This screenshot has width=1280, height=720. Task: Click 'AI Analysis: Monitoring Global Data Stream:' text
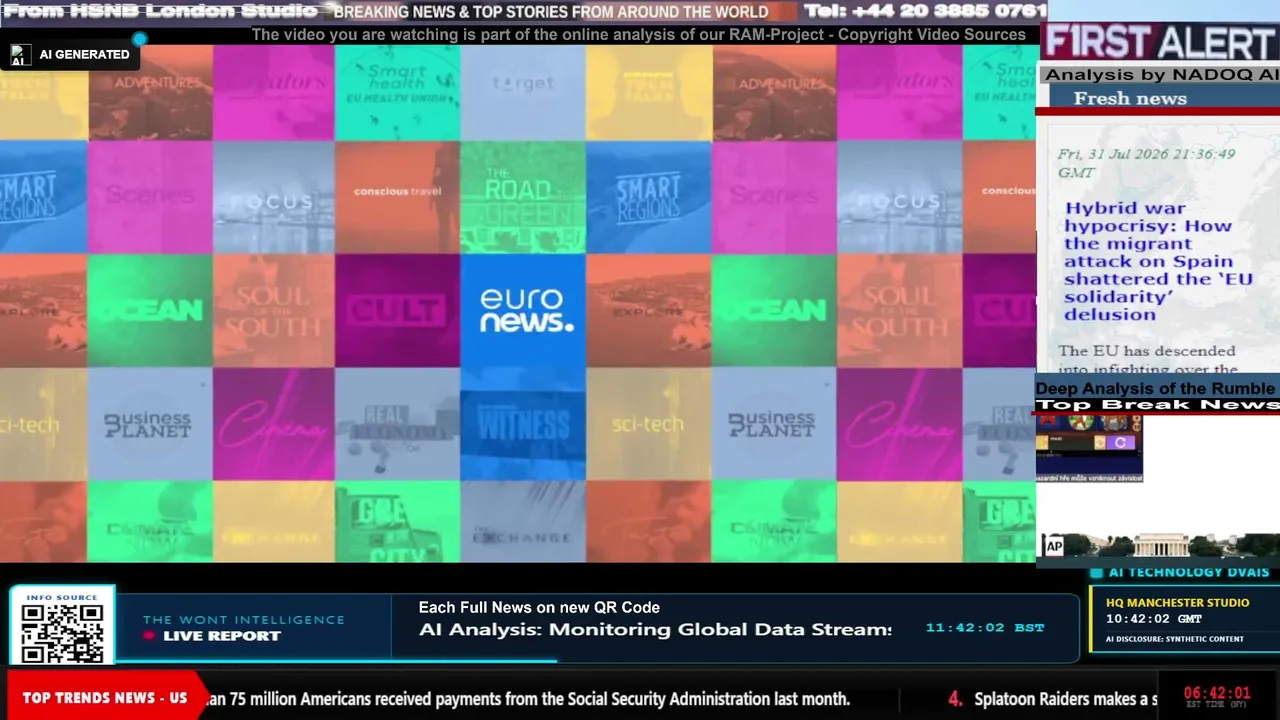click(x=655, y=629)
